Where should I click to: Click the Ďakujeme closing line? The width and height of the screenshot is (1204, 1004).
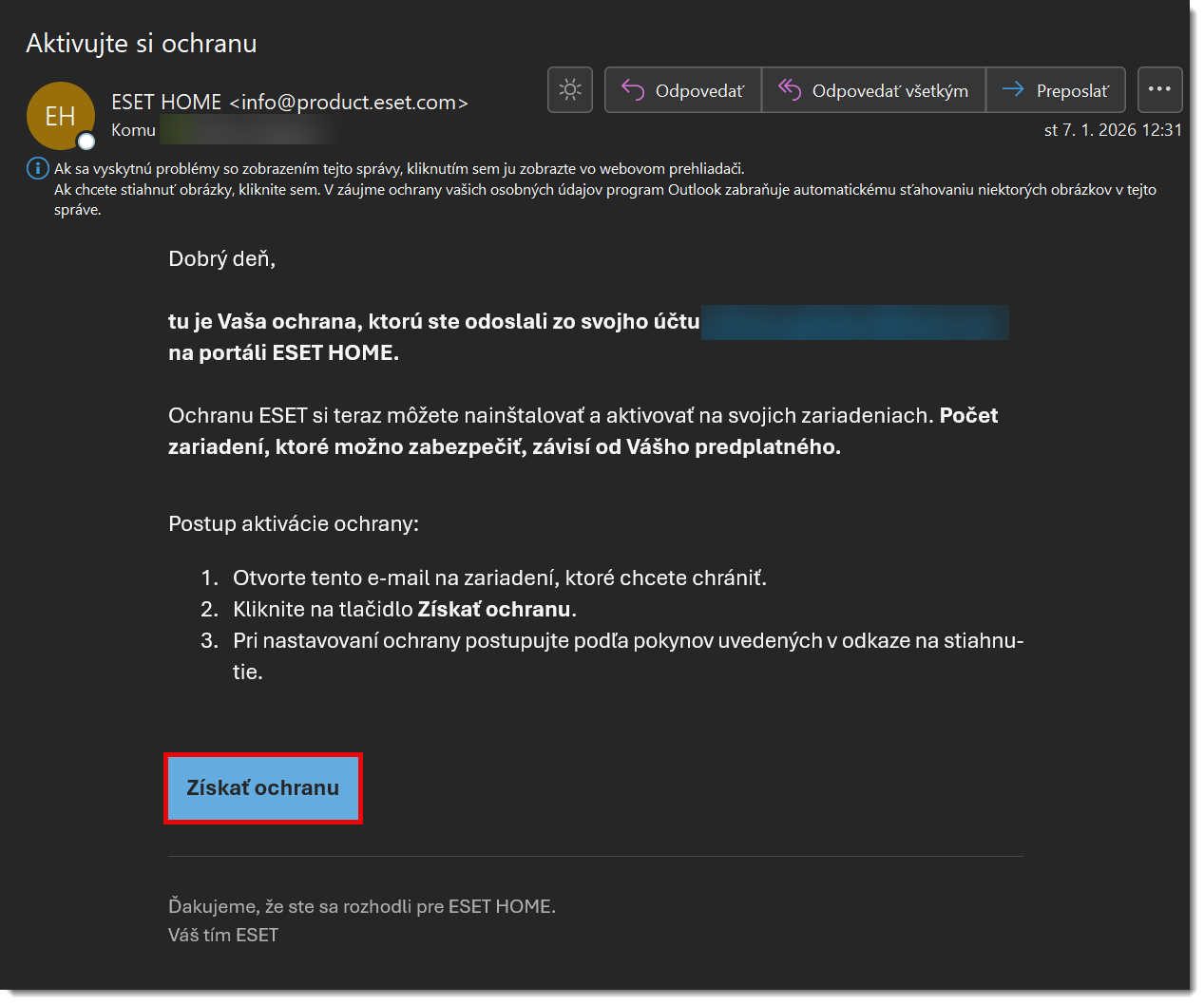(362, 907)
